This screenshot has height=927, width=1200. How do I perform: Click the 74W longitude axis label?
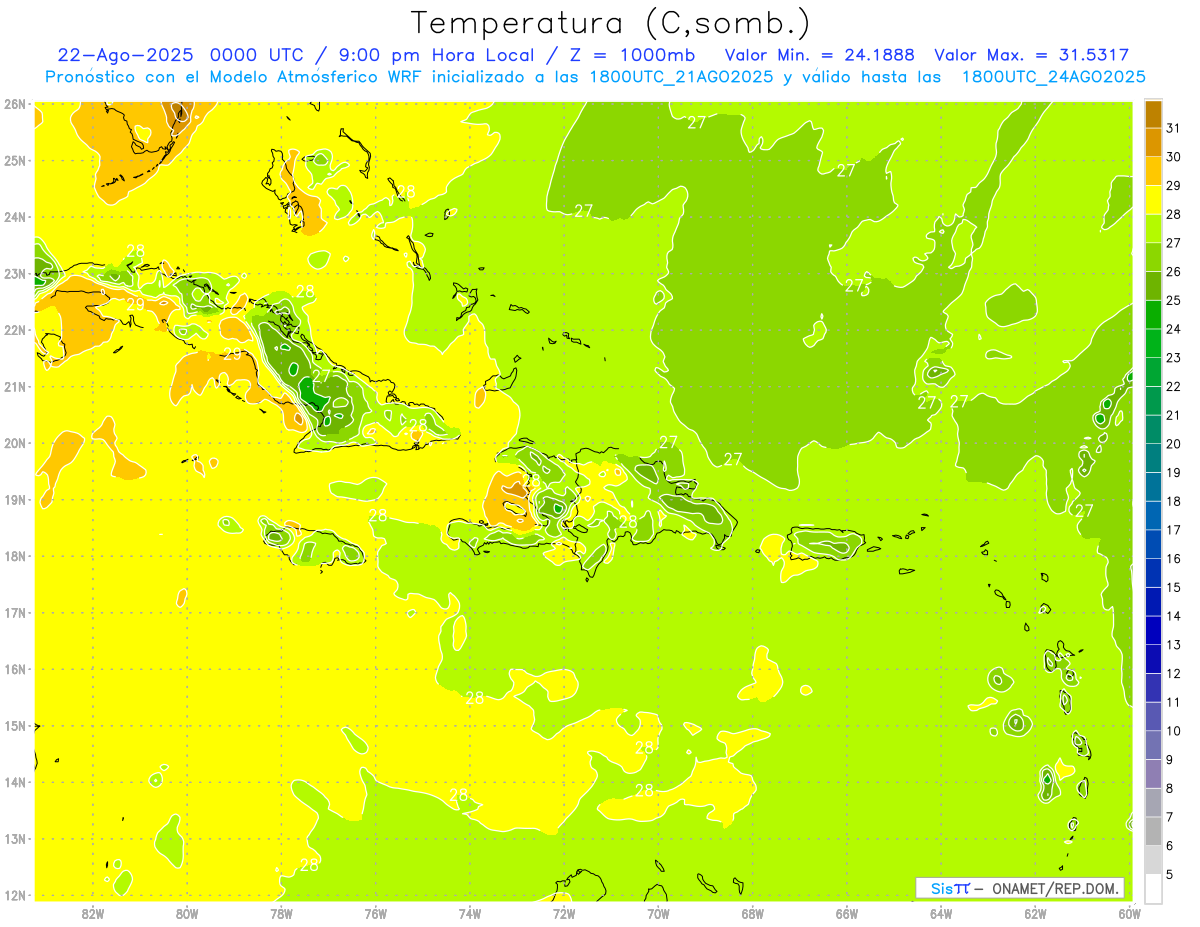pyautogui.click(x=470, y=913)
